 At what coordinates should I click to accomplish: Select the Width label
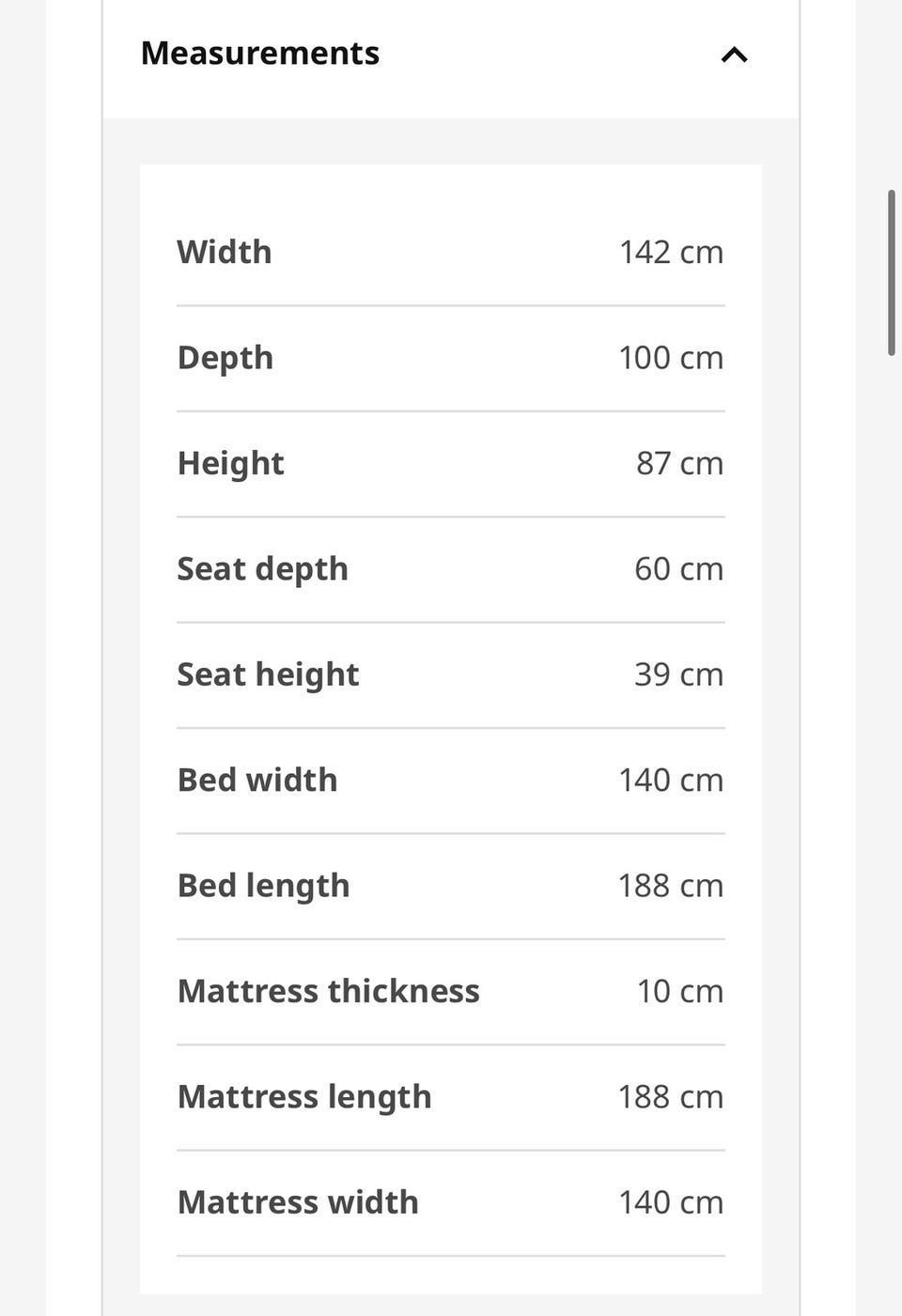click(225, 252)
